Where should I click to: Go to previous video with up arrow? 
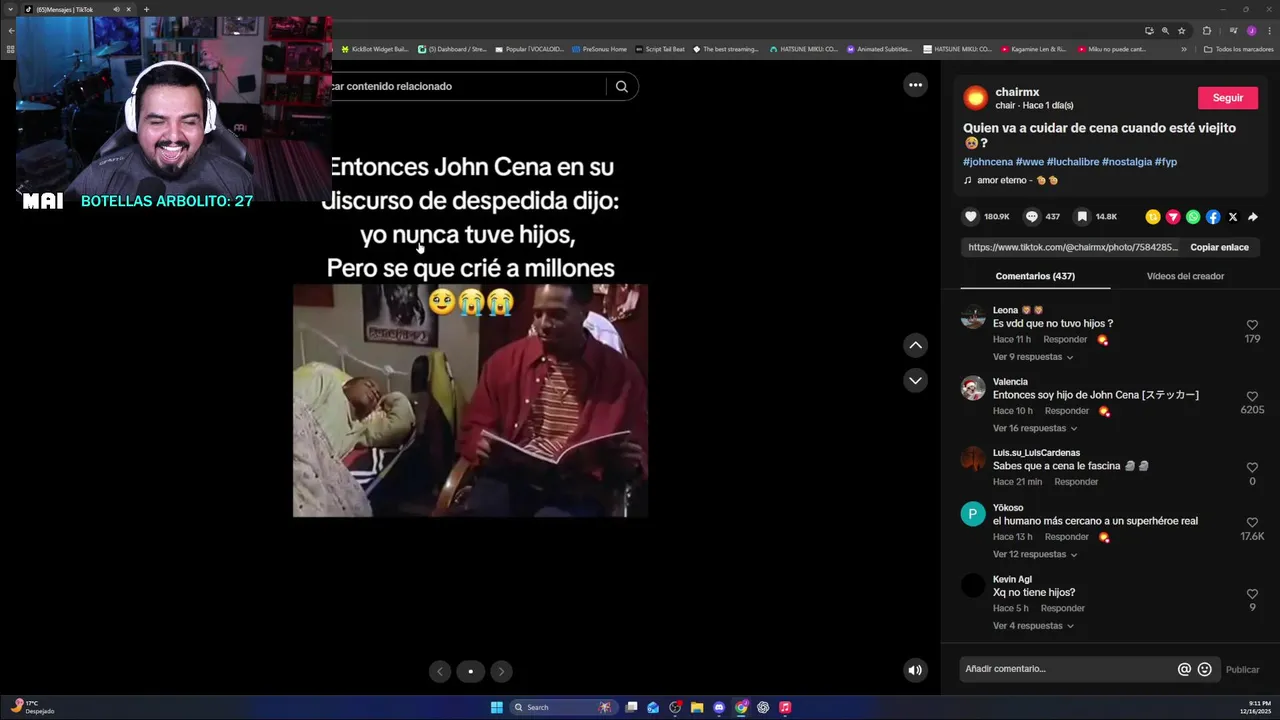[x=915, y=345]
